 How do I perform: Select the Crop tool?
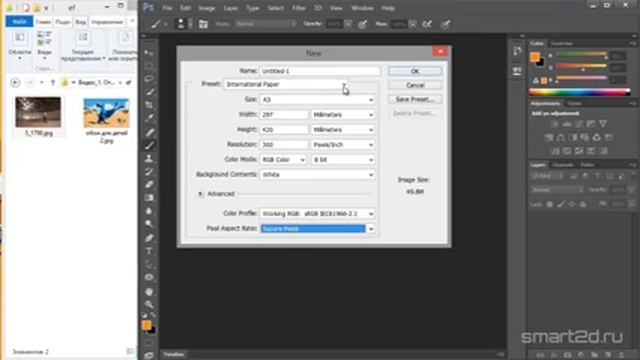[x=149, y=105]
